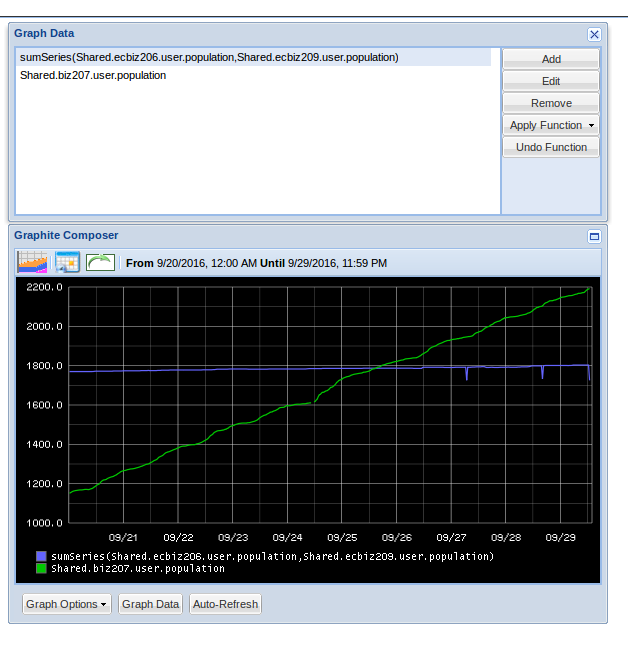
Task: Open the Graph Data button below graph
Action: pyautogui.click(x=150, y=604)
